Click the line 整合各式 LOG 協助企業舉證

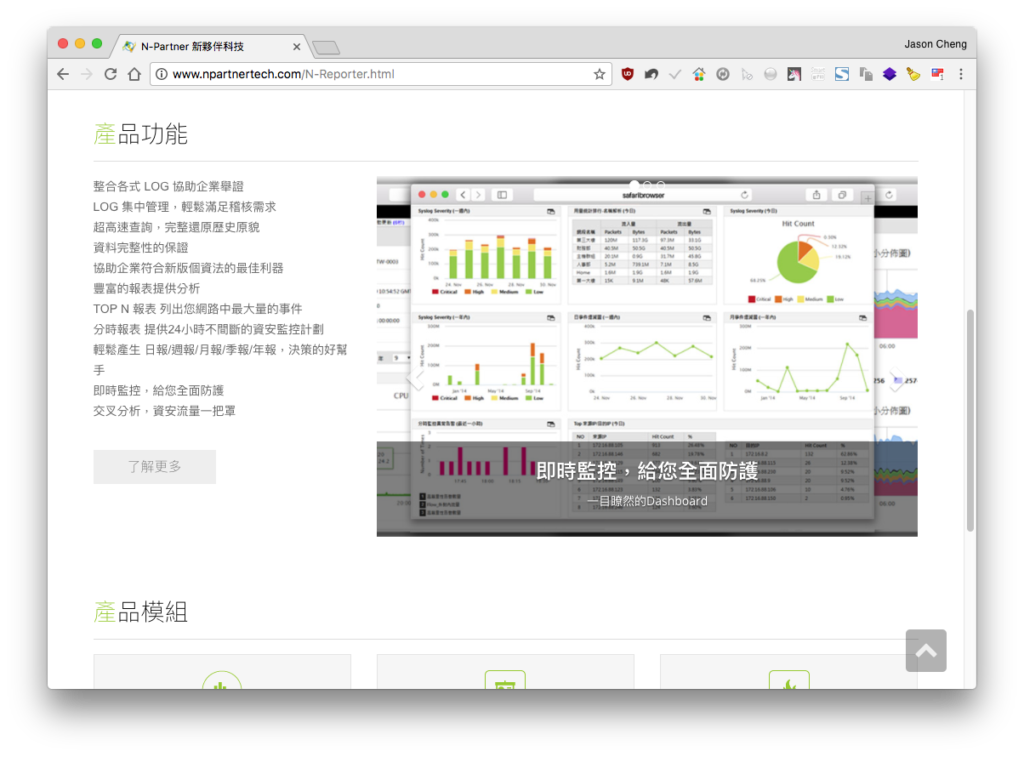(168, 186)
